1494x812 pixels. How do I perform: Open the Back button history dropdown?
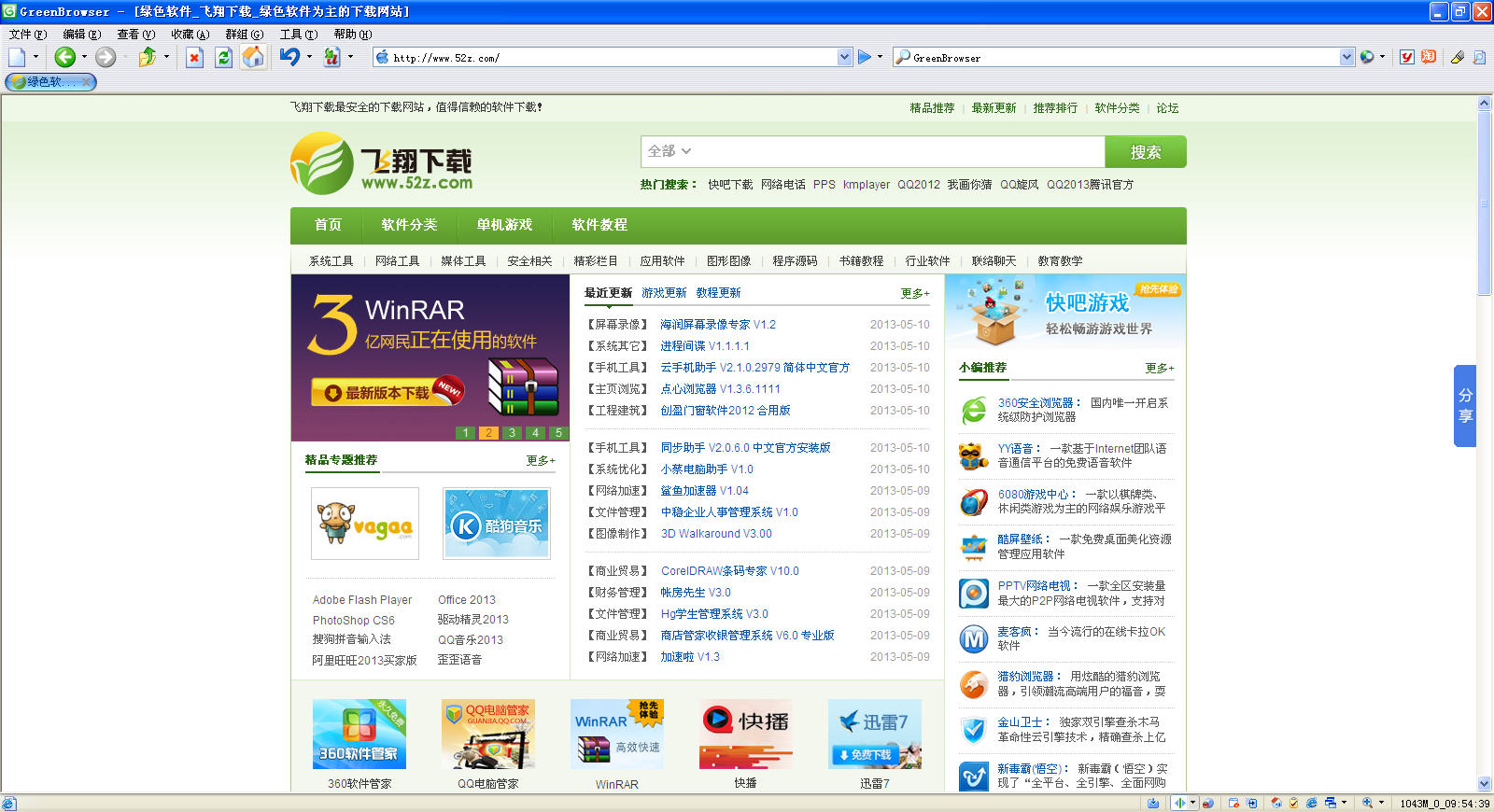(84, 57)
